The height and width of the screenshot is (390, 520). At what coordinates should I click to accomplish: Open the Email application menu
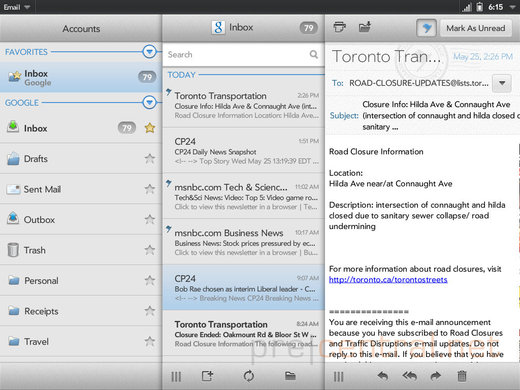(16, 7)
